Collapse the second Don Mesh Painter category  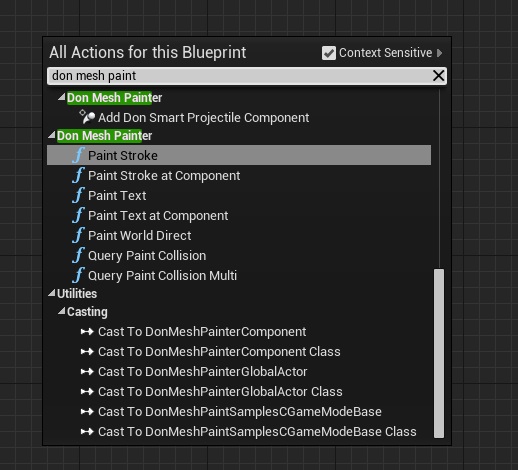coord(52,135)
